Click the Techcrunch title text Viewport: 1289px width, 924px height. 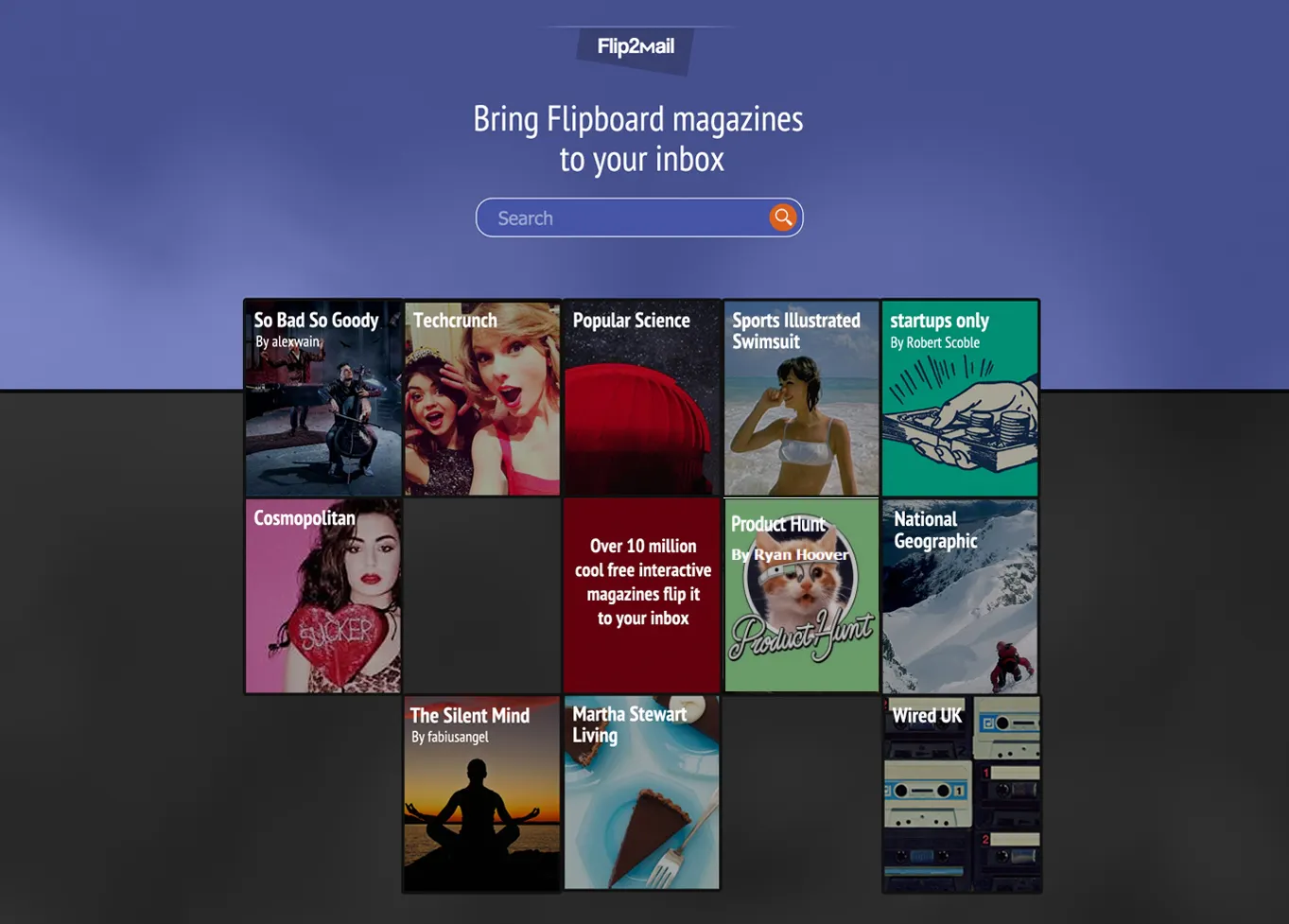[455, 321]
